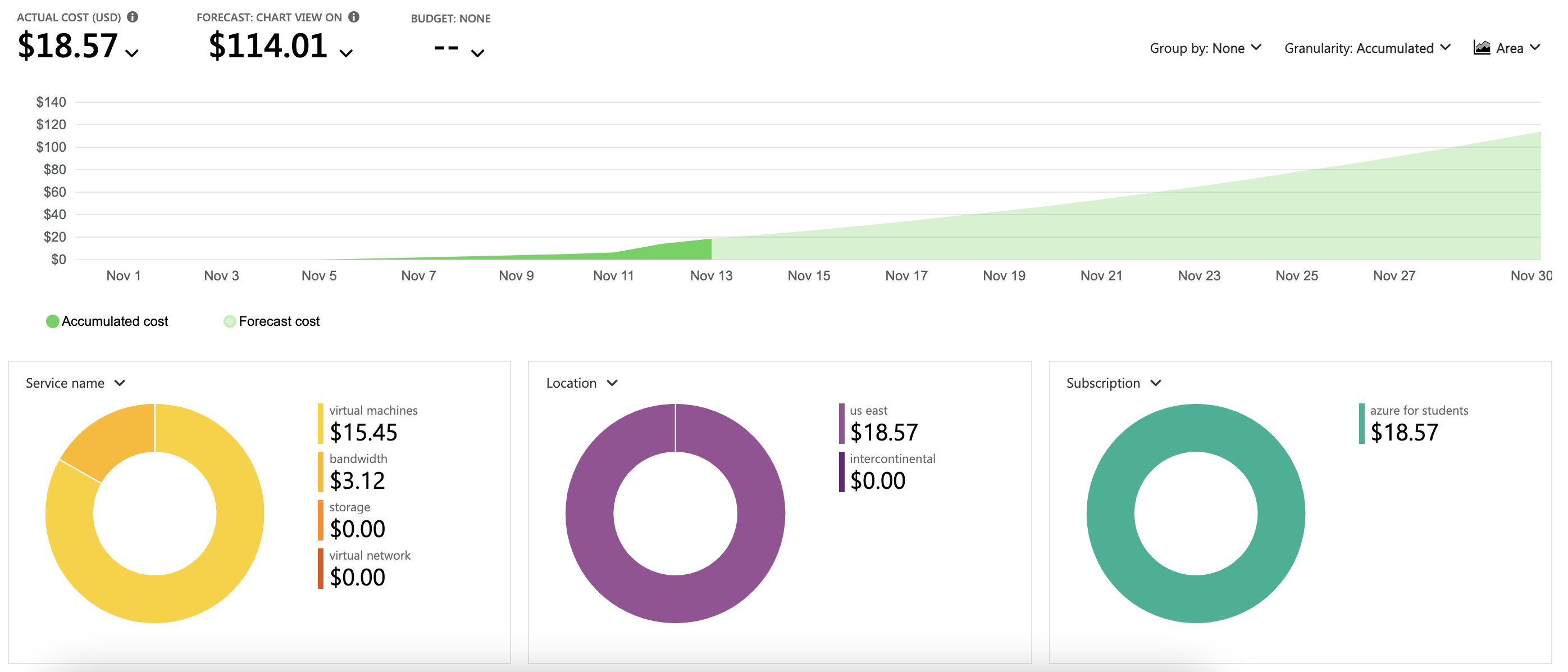Click the us east $18.57 entry
1568x672 pixels.
click(x=883, y=424)
